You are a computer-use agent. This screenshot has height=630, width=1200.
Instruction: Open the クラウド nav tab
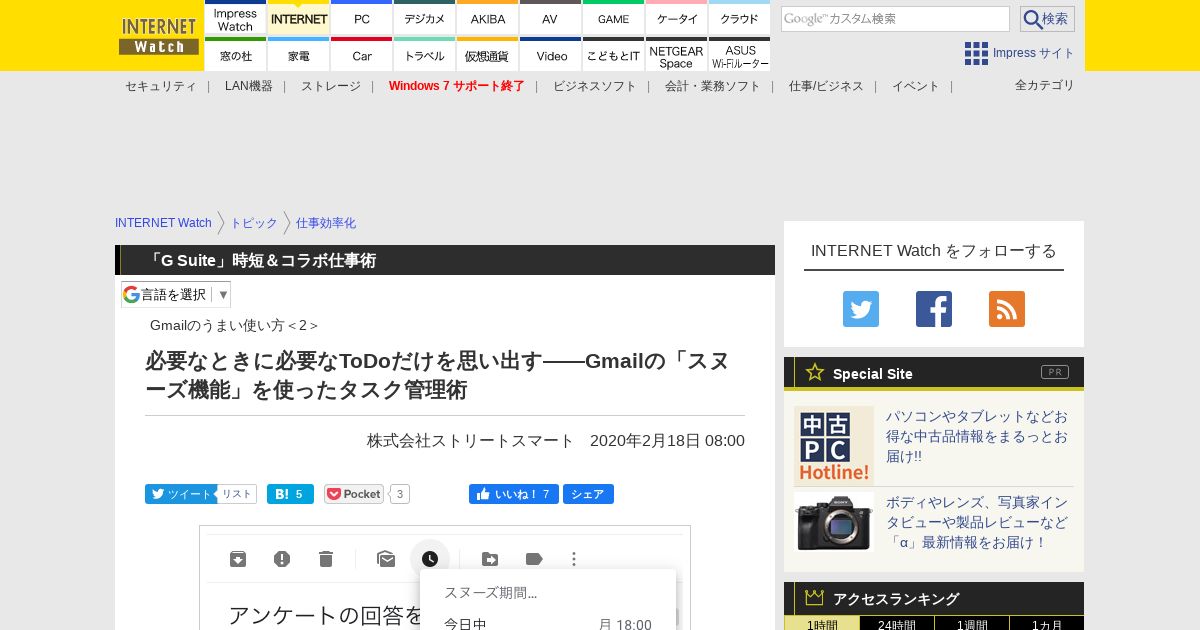pyautogui.click(x=739, y=18)
